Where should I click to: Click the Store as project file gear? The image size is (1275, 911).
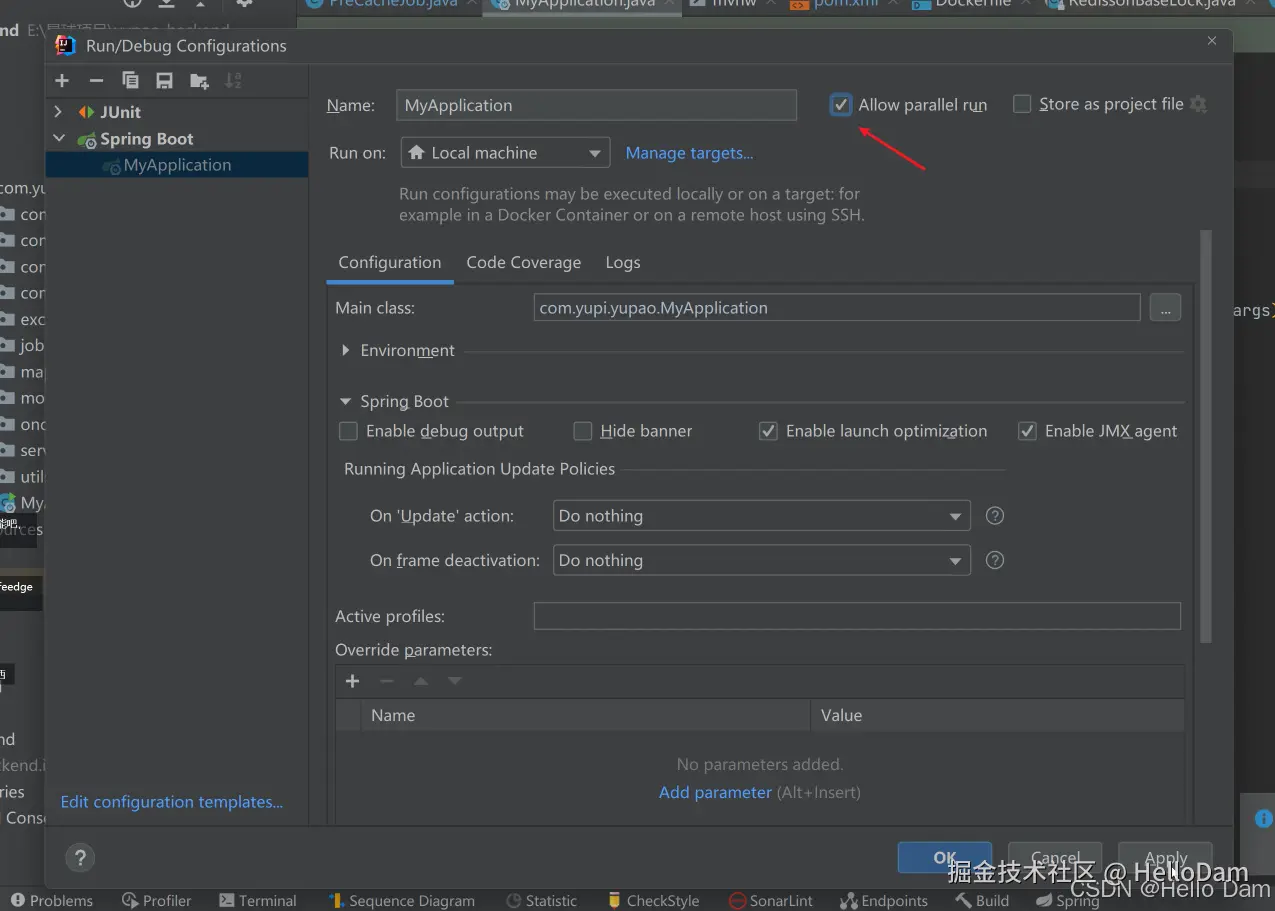click(1198, 104)
